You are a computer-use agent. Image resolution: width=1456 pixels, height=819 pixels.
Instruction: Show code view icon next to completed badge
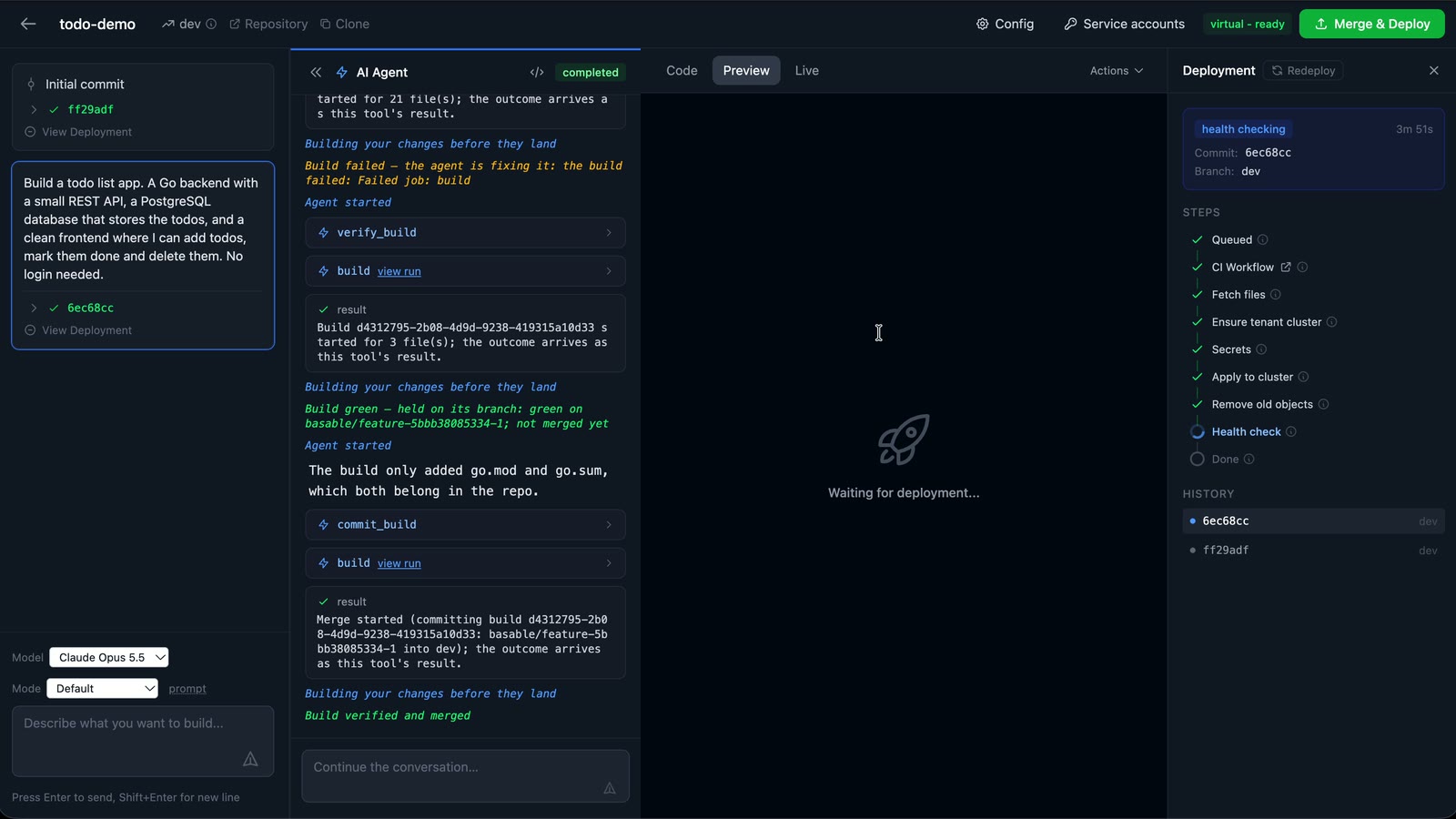pyautogui.click(x=537, y=72)
